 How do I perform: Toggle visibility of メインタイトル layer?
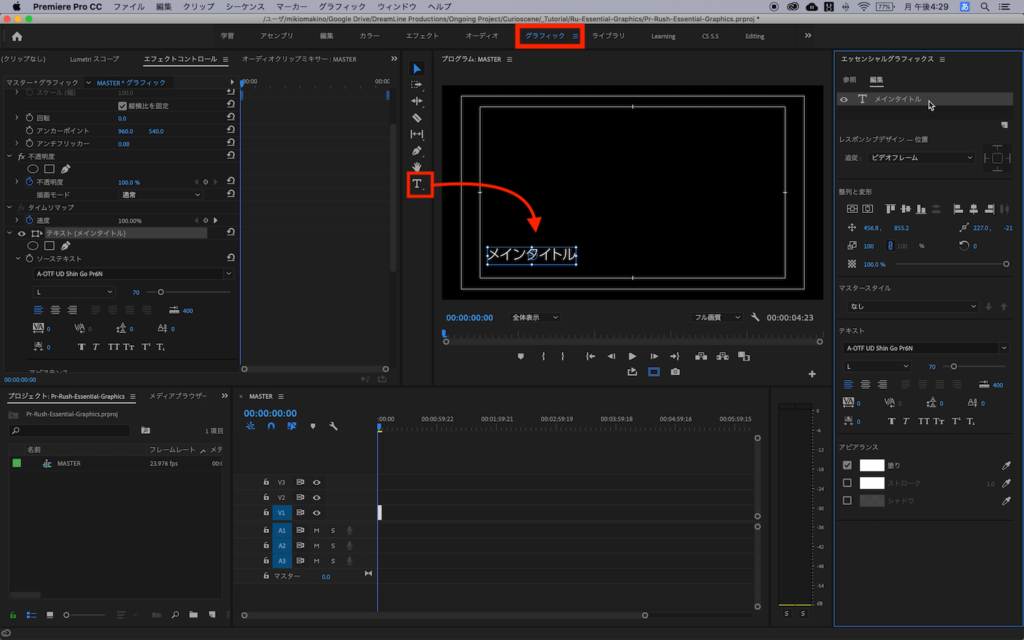click(844, 100)
